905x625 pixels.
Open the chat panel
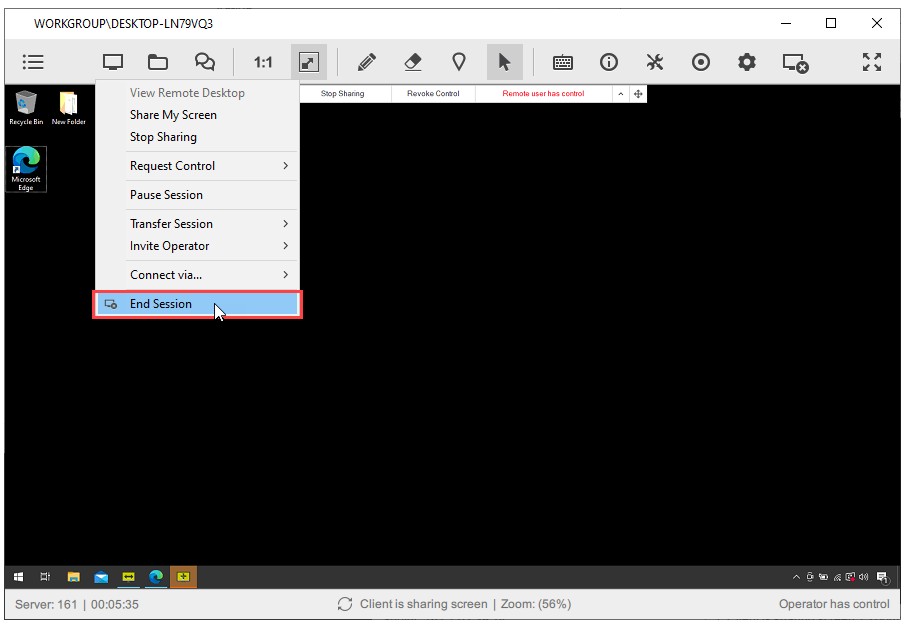[x=205, y=61]
